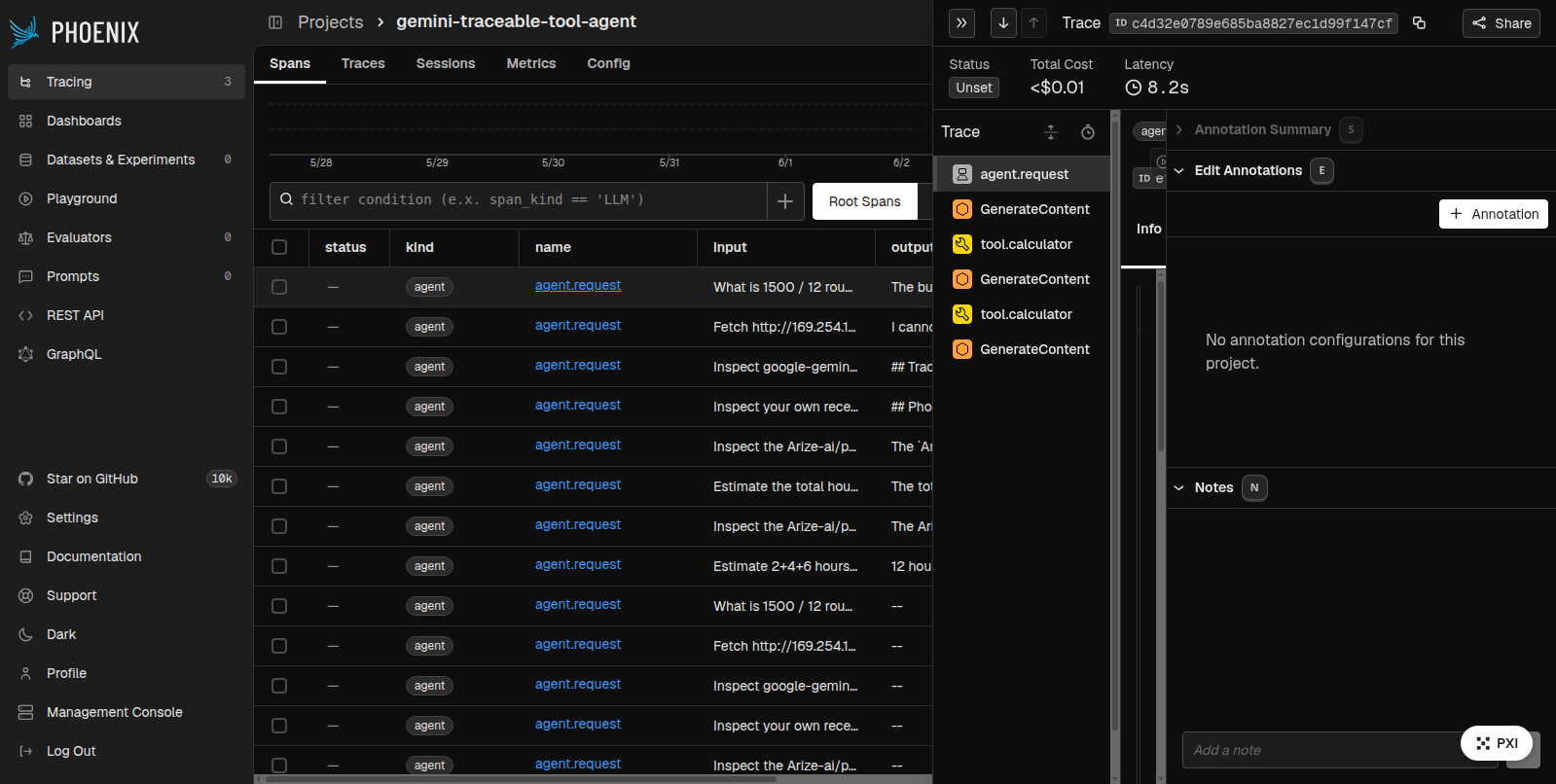Click the Projects breadcrumb link
1556x784 pixels.
(331, 22)
